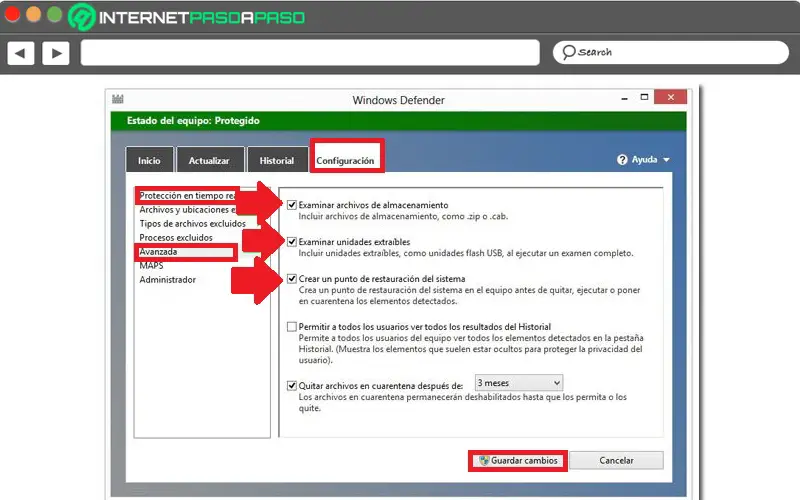The image size is (800, 500).
Task: Toggle Quitar archivos en cuarentena checkbox
Action: click(x=292, y=386)
